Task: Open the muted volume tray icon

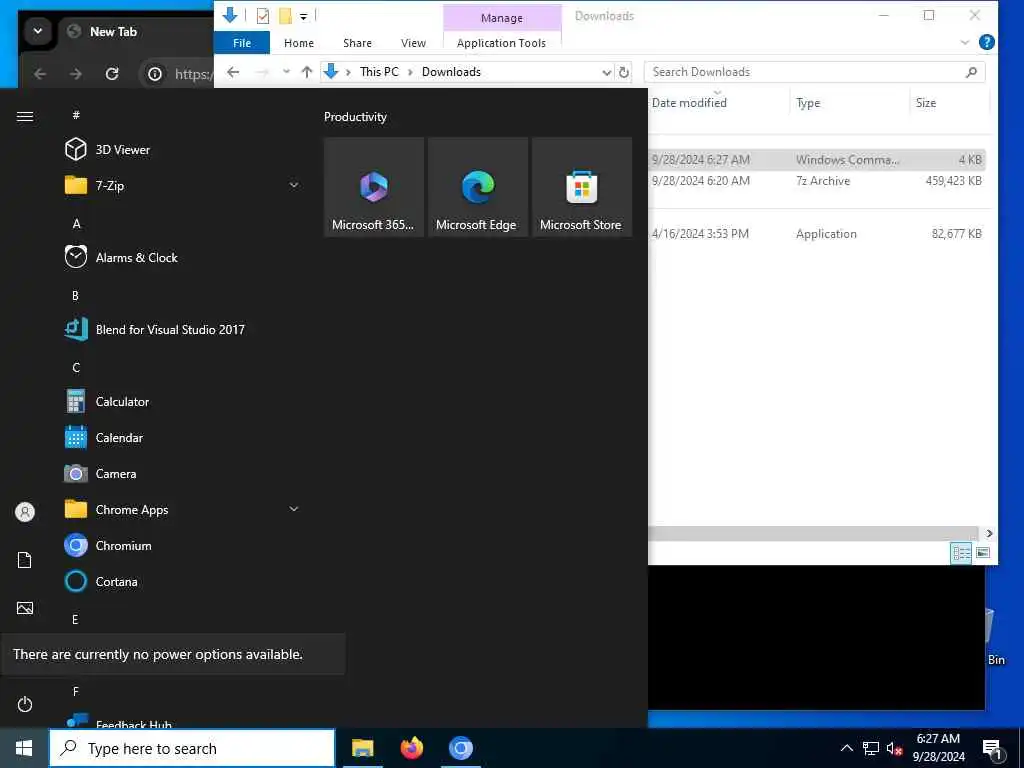Action: point(894,748)
